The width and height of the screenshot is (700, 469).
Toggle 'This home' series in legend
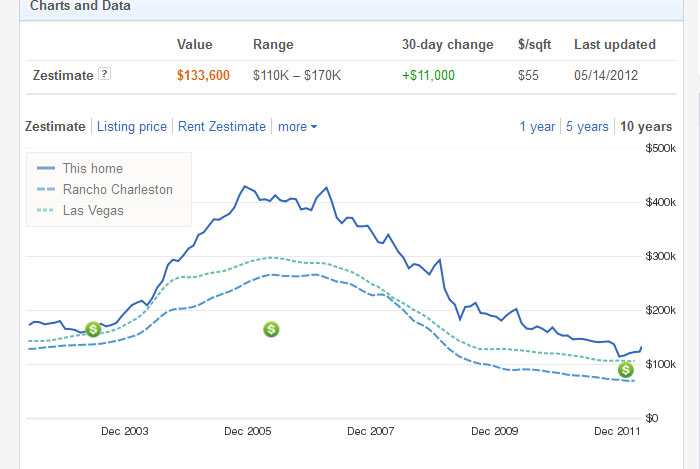[x=92, y=169]
